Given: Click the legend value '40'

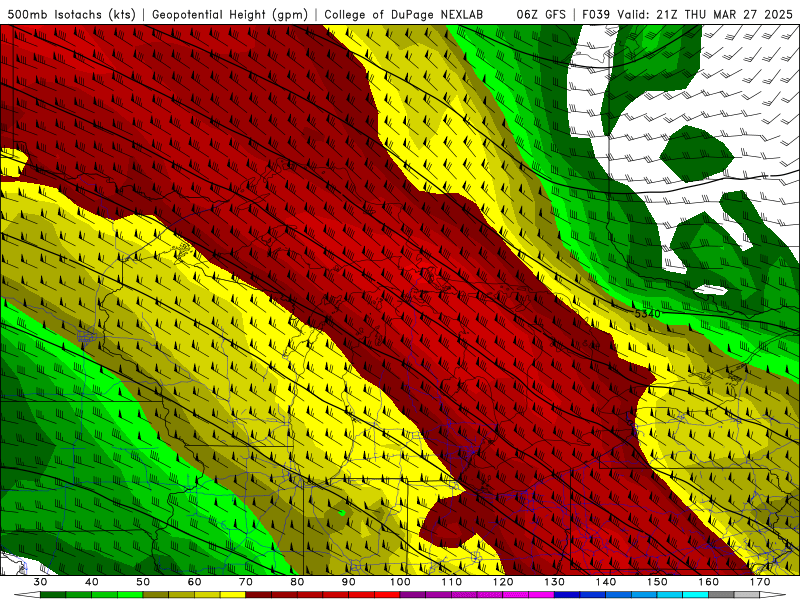Looking at the screenshot, I should pyautogui.click(x=92, y=582).
